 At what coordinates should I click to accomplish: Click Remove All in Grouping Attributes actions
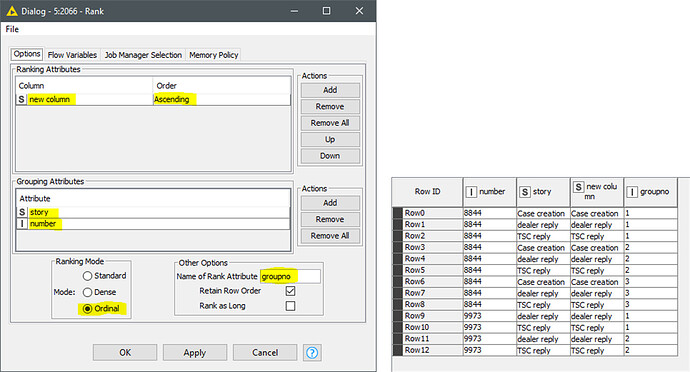(x=330, y=236)
